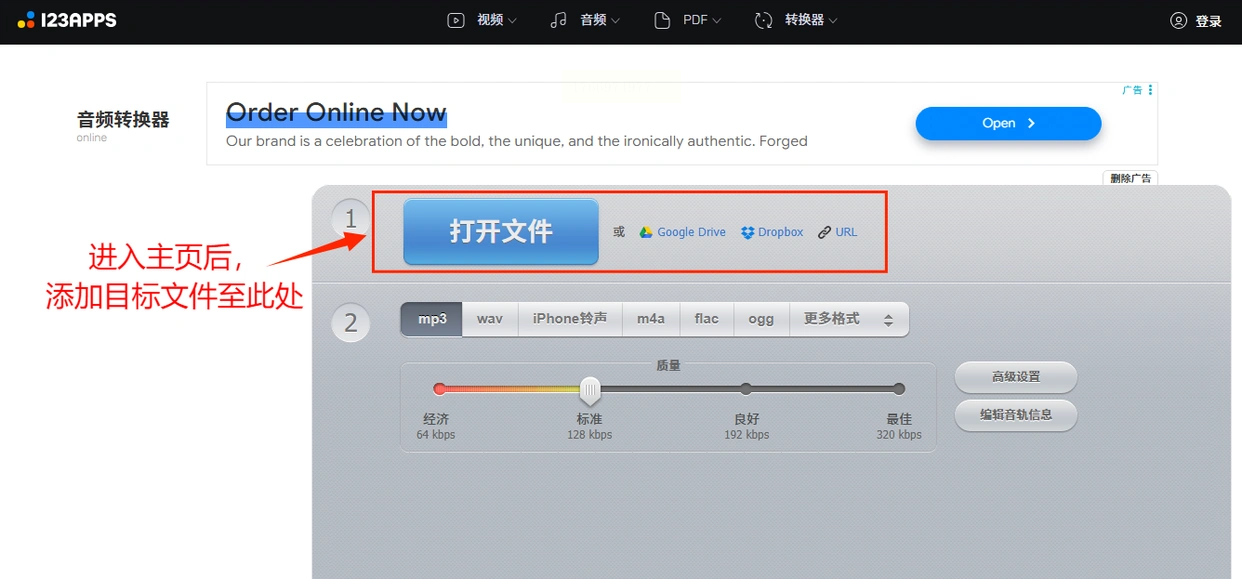Open the 转换器 menu
The height and width of the screenshot is (579, 1242).
(796, 20)
